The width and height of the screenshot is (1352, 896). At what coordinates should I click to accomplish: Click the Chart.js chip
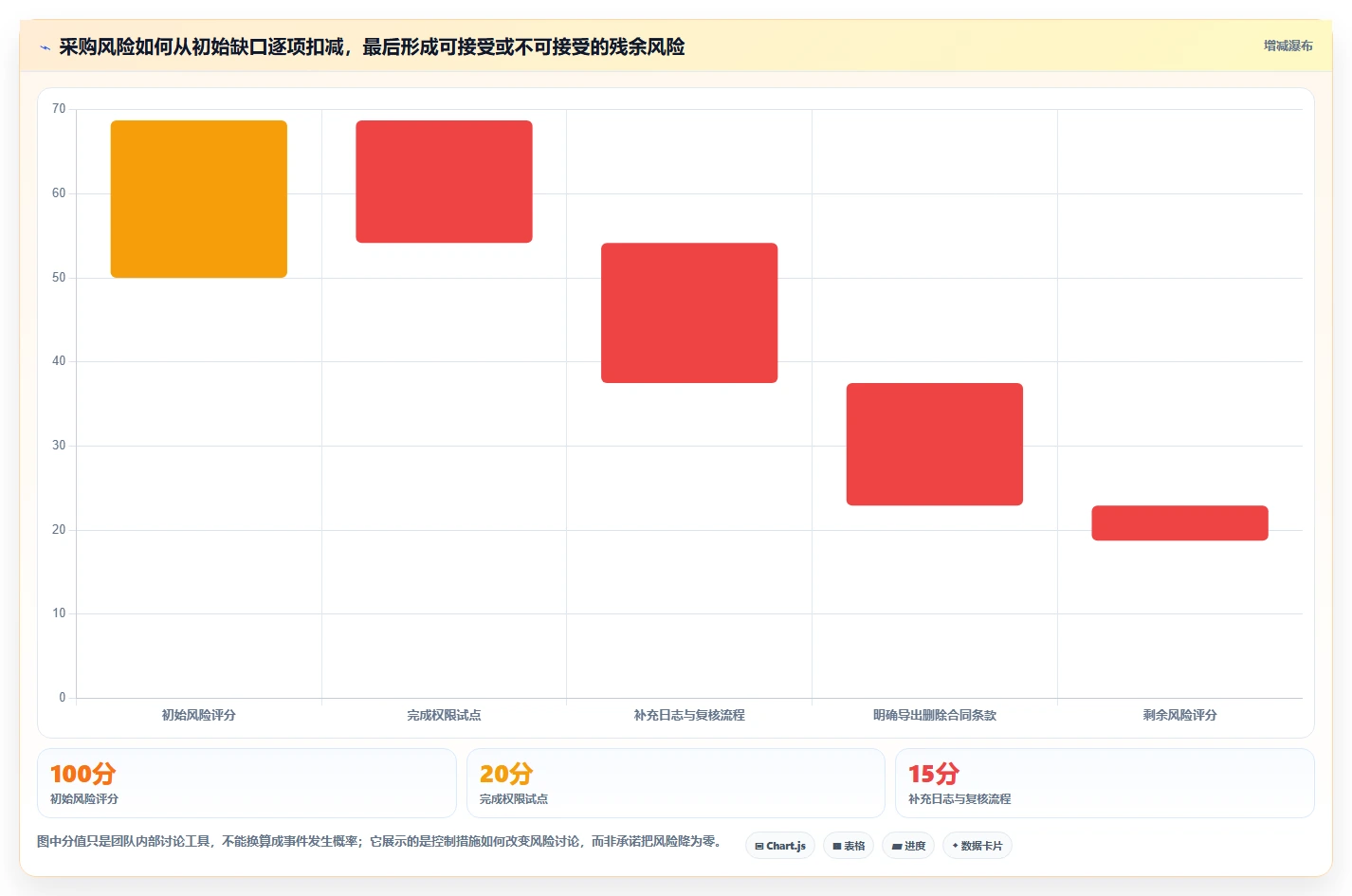click(x=780, y=846)
